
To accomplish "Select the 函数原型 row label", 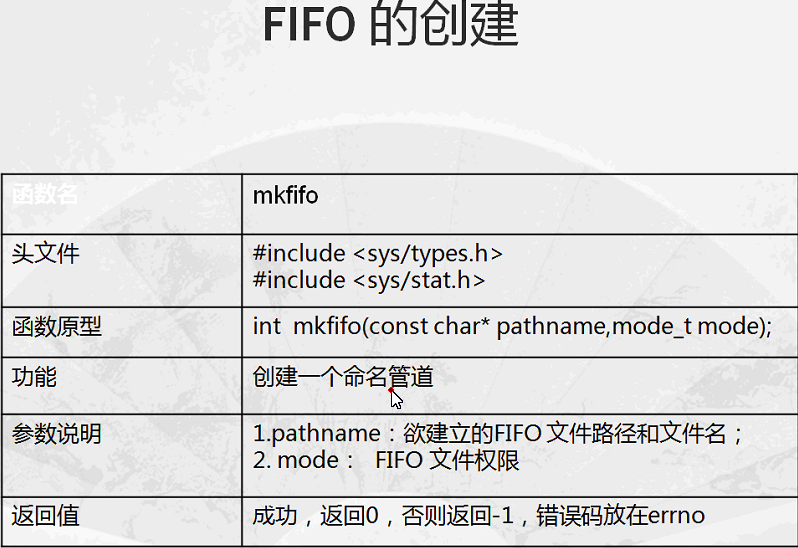I will (56, 326).
